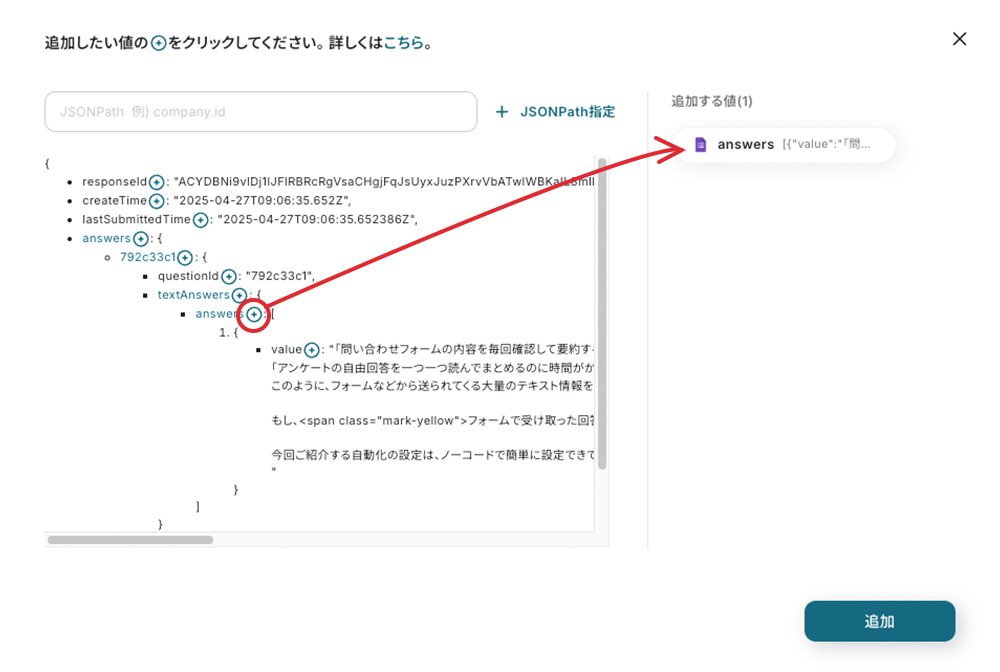Collapse the nested answers array node

click(220, 314)
